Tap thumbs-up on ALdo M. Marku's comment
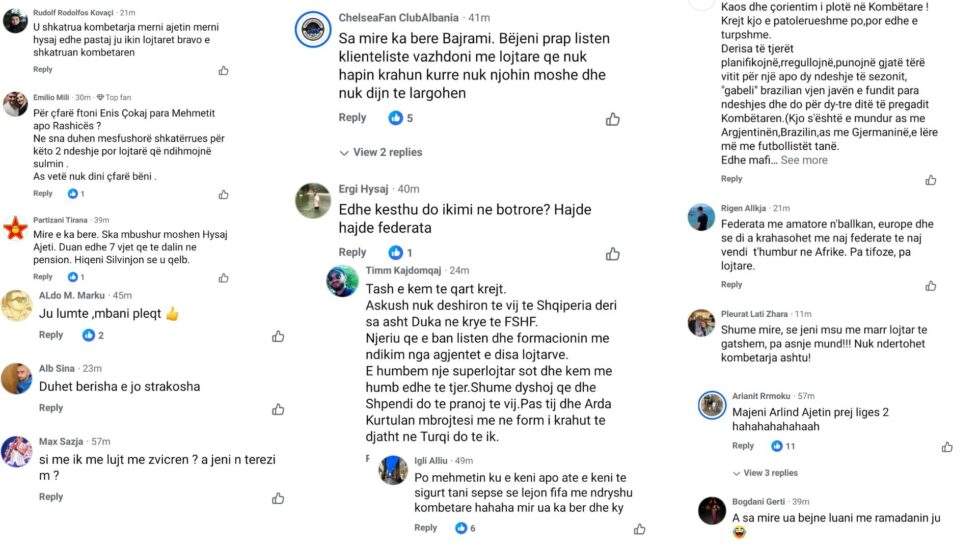 (x=278, y=337)
